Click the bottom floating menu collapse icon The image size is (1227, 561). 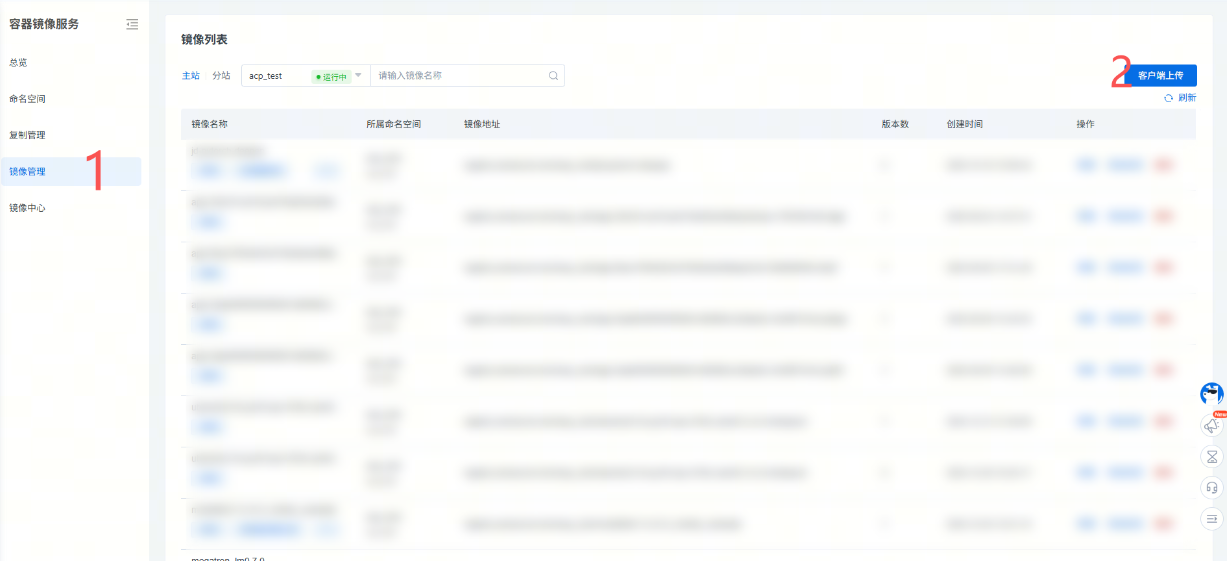tap(1212, 519)
